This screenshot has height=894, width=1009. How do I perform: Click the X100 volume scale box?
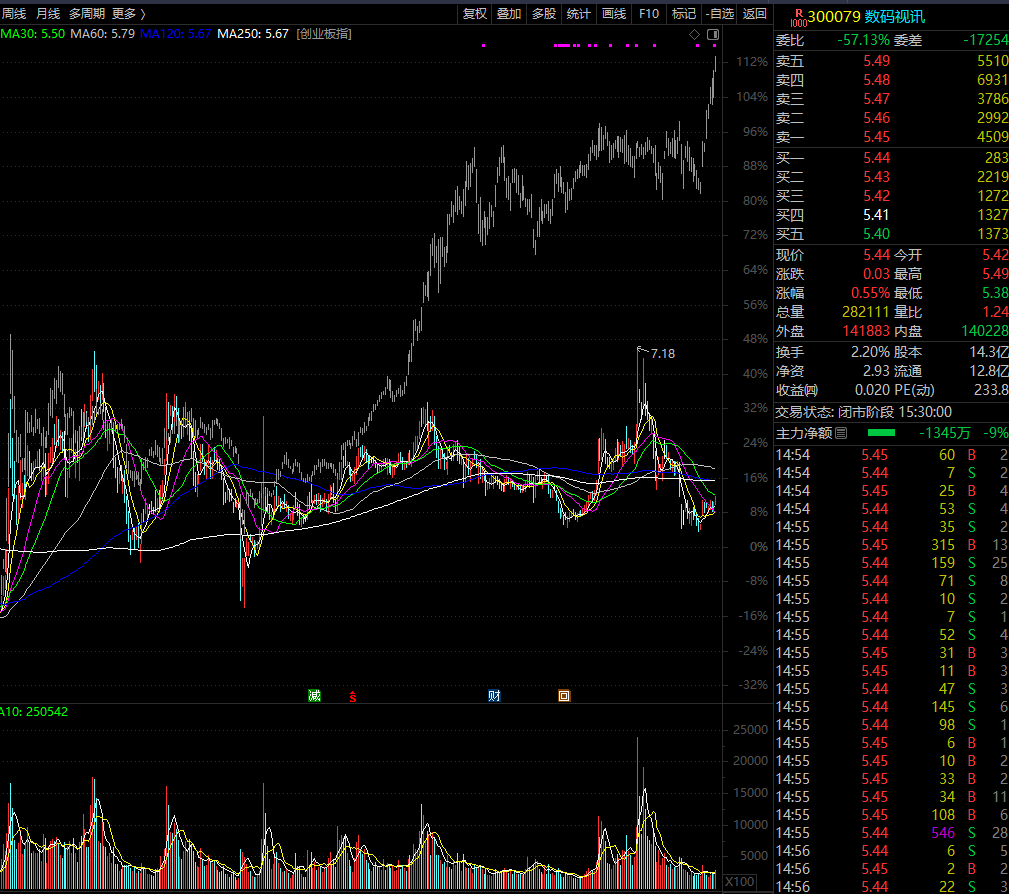click(739, 882)
